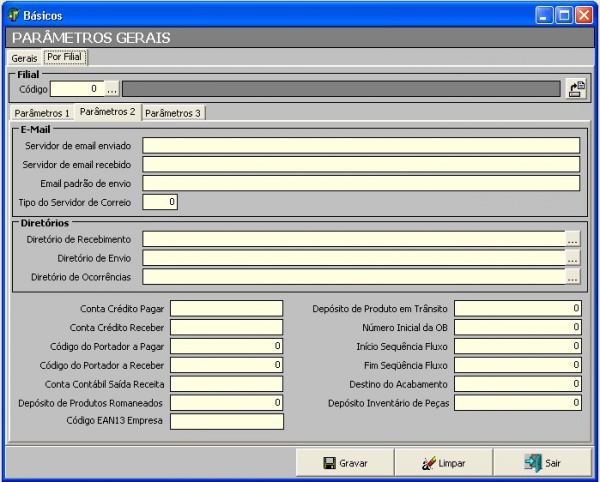
Task: Click the Servidor de email enviado field
Action: pos(361,145)
